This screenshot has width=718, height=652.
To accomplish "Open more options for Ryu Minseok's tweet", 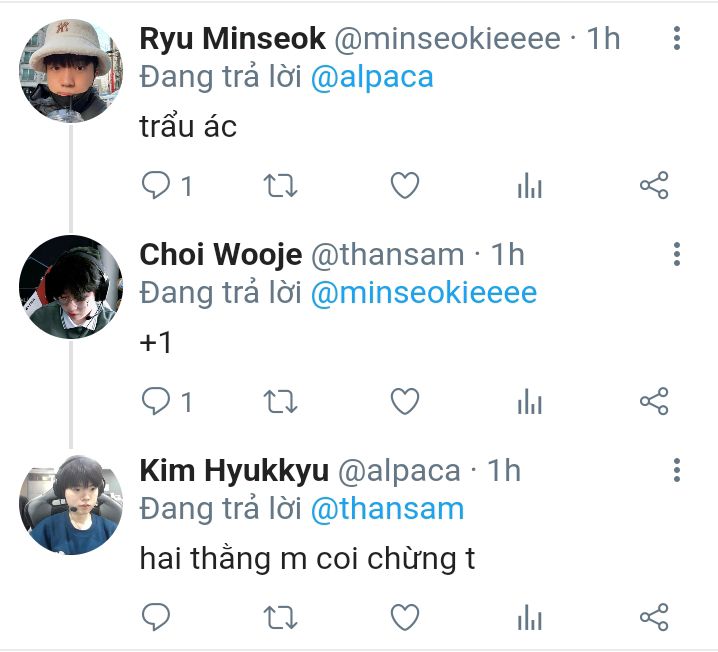I will [677, 39].
